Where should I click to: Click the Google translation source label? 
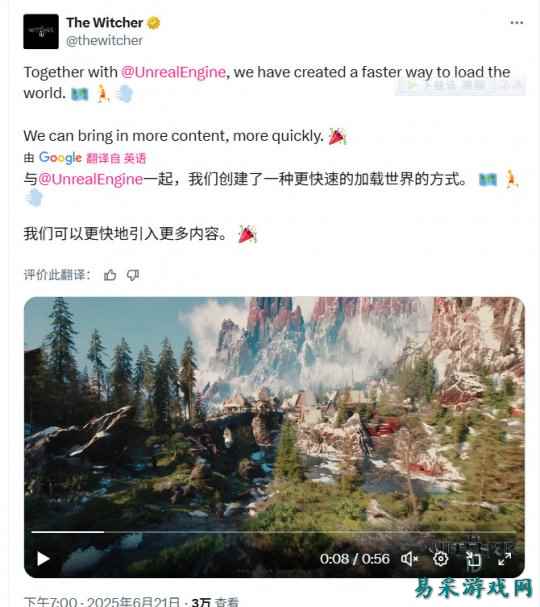coord(60,158)
